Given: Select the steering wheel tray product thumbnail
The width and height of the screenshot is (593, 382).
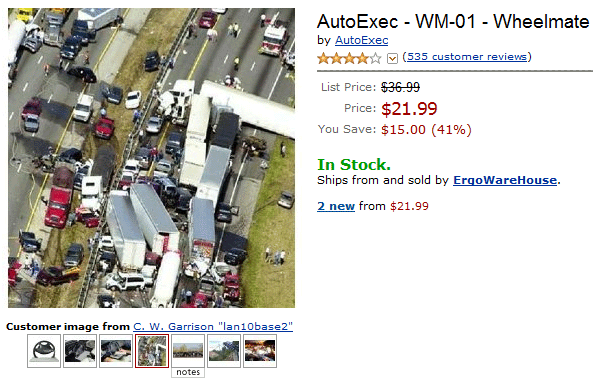Looking at the screenshot, I should (x=44, y=351).
